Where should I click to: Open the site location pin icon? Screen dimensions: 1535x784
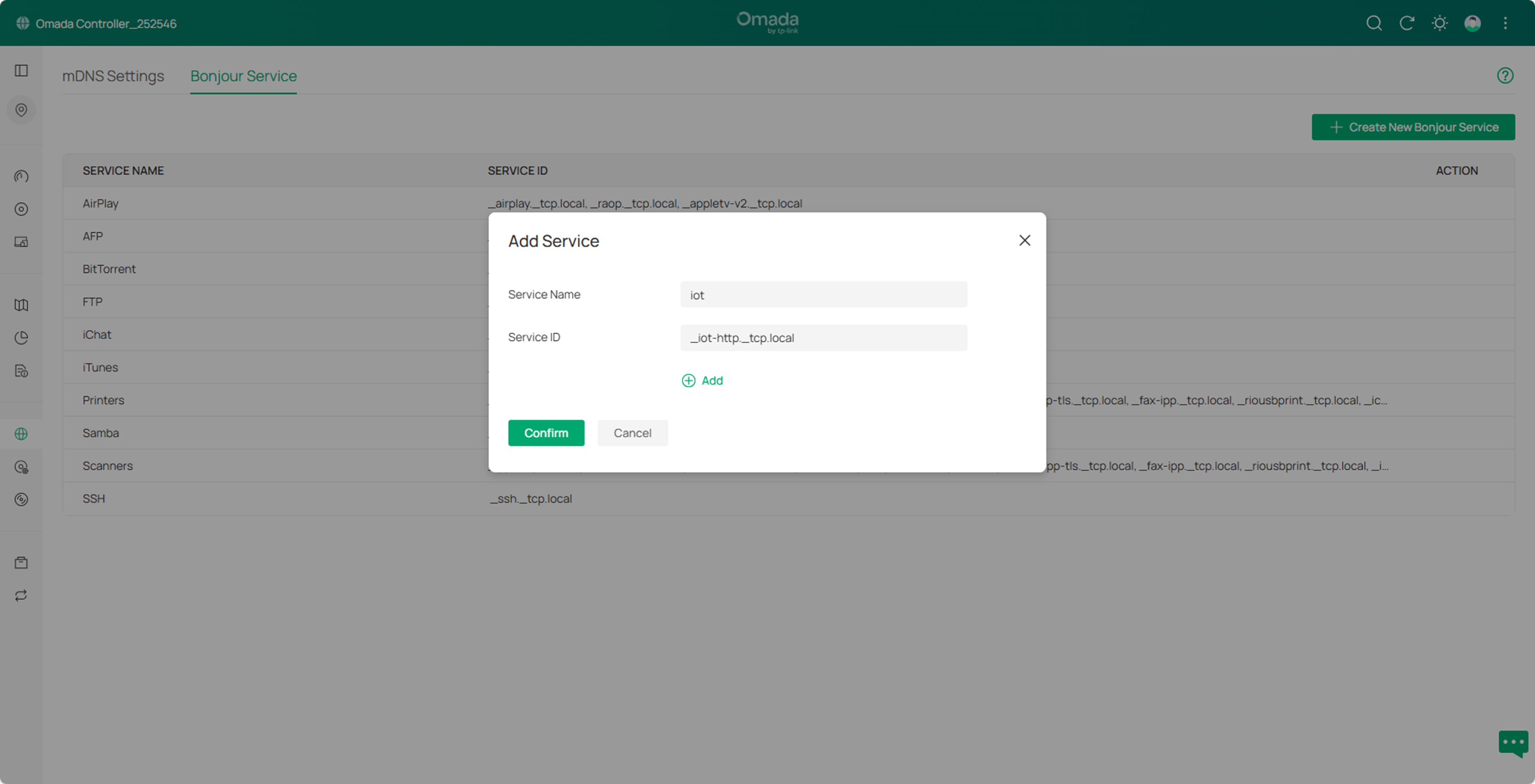(21, 110)
